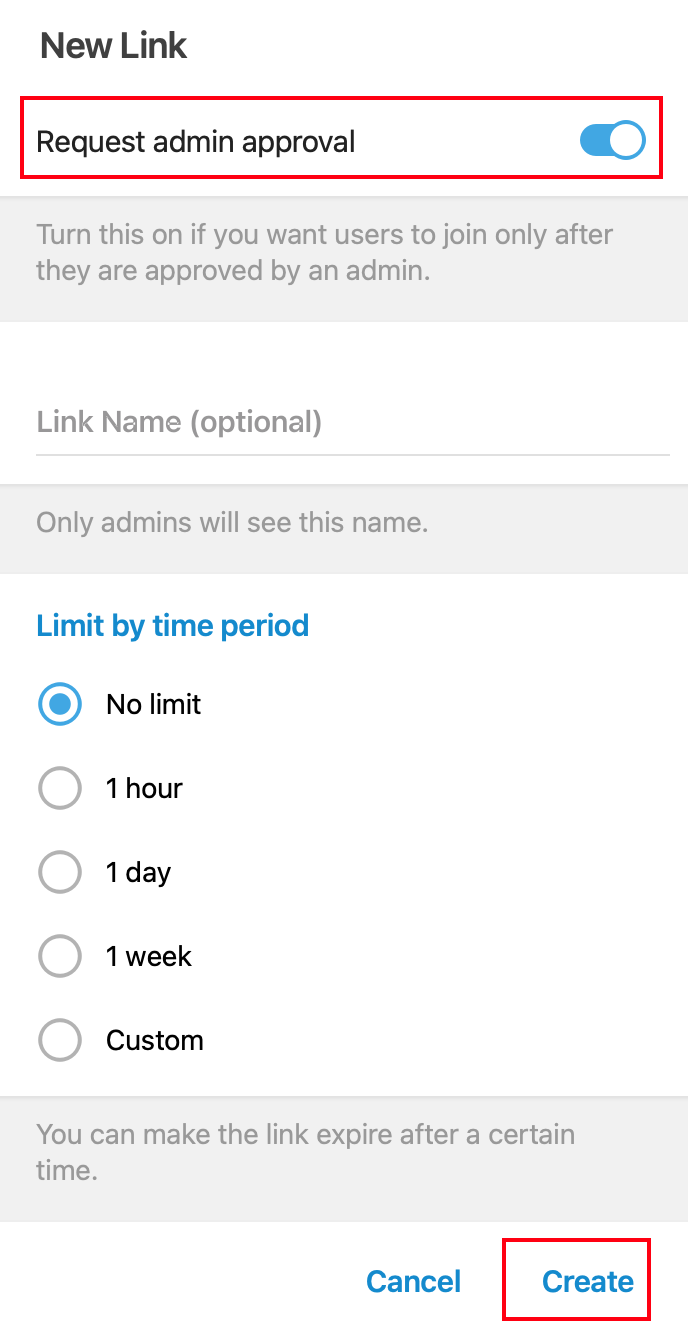
Task: Select the 1 day radio circle
Action: (x=59, y=873)
